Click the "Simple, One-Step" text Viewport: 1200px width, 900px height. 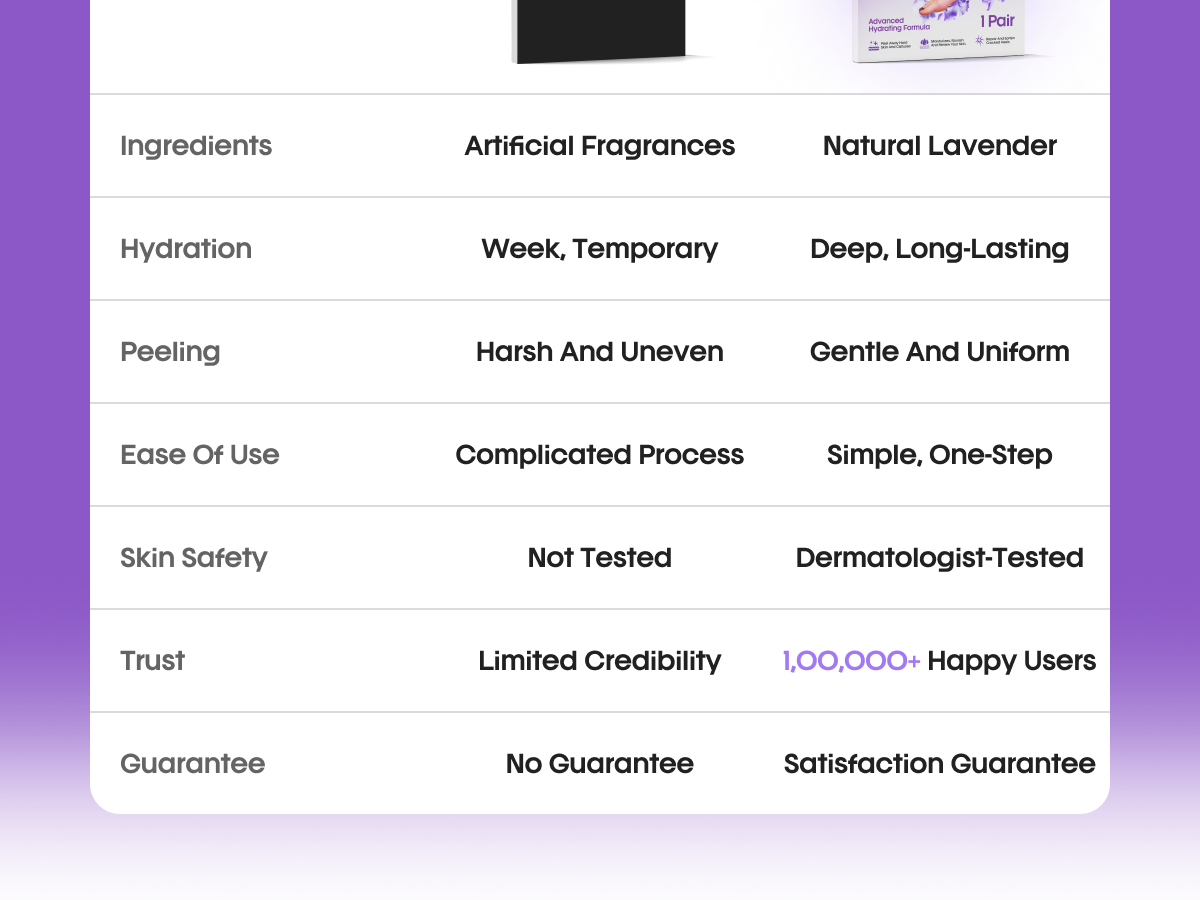click(939, 455)
